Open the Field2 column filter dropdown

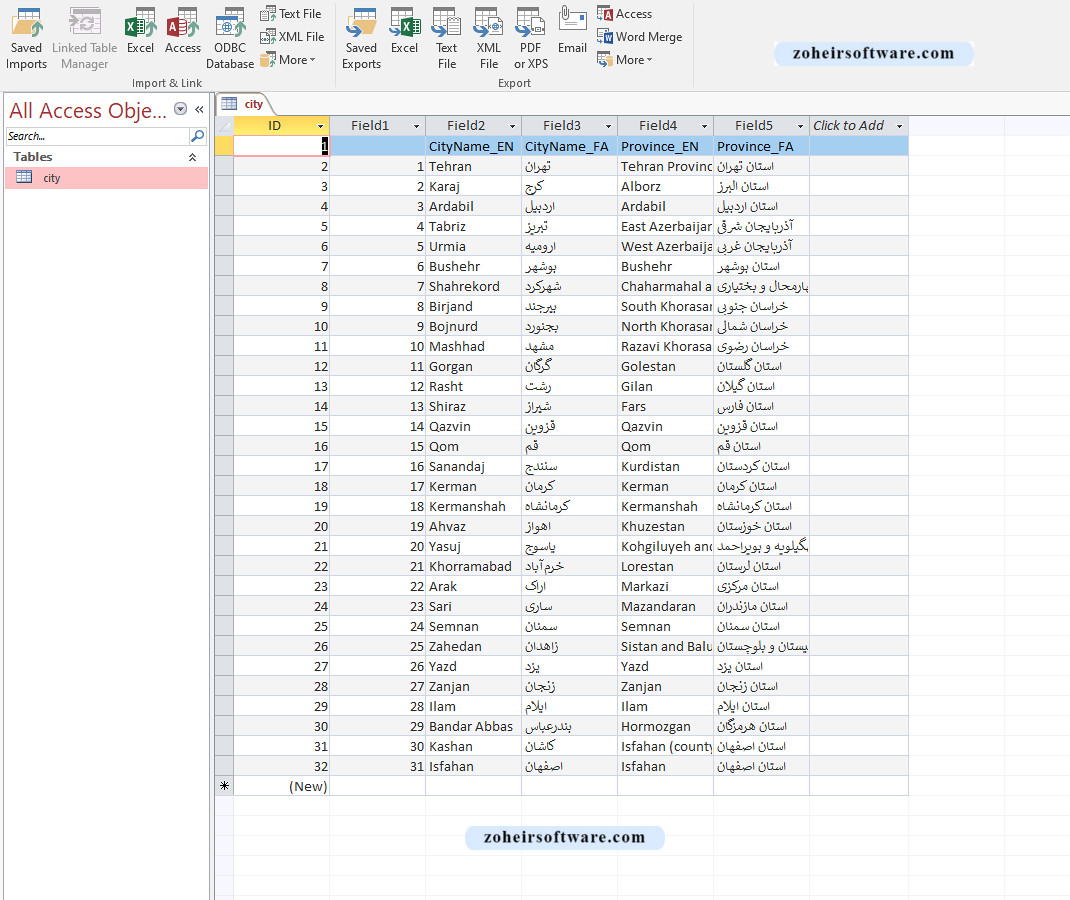tap(513, 126)
